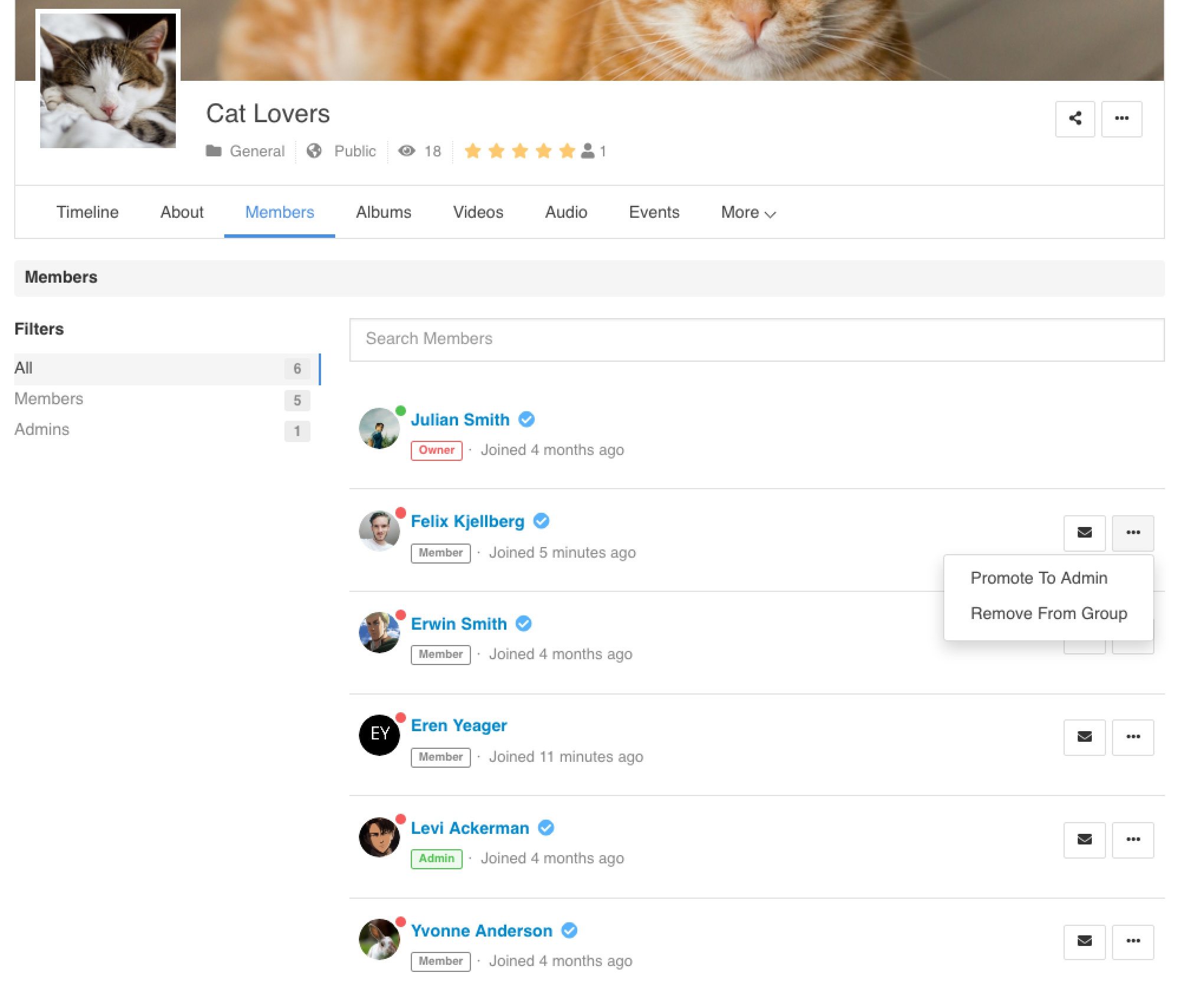
Task: Click the rating voters person icon
Action: [x=588, y=151]
